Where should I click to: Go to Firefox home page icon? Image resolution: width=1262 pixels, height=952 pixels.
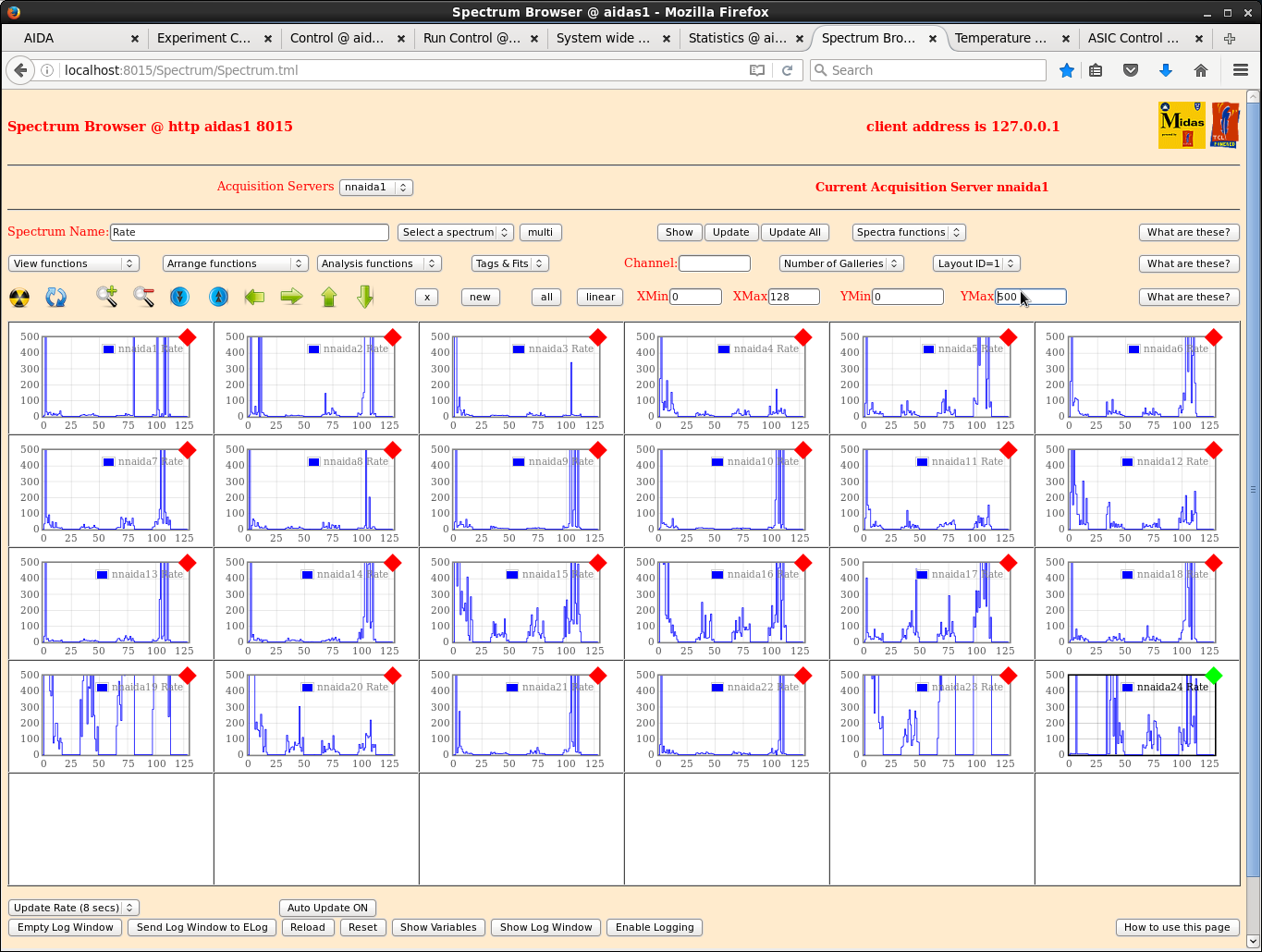tap(1201, 70)
